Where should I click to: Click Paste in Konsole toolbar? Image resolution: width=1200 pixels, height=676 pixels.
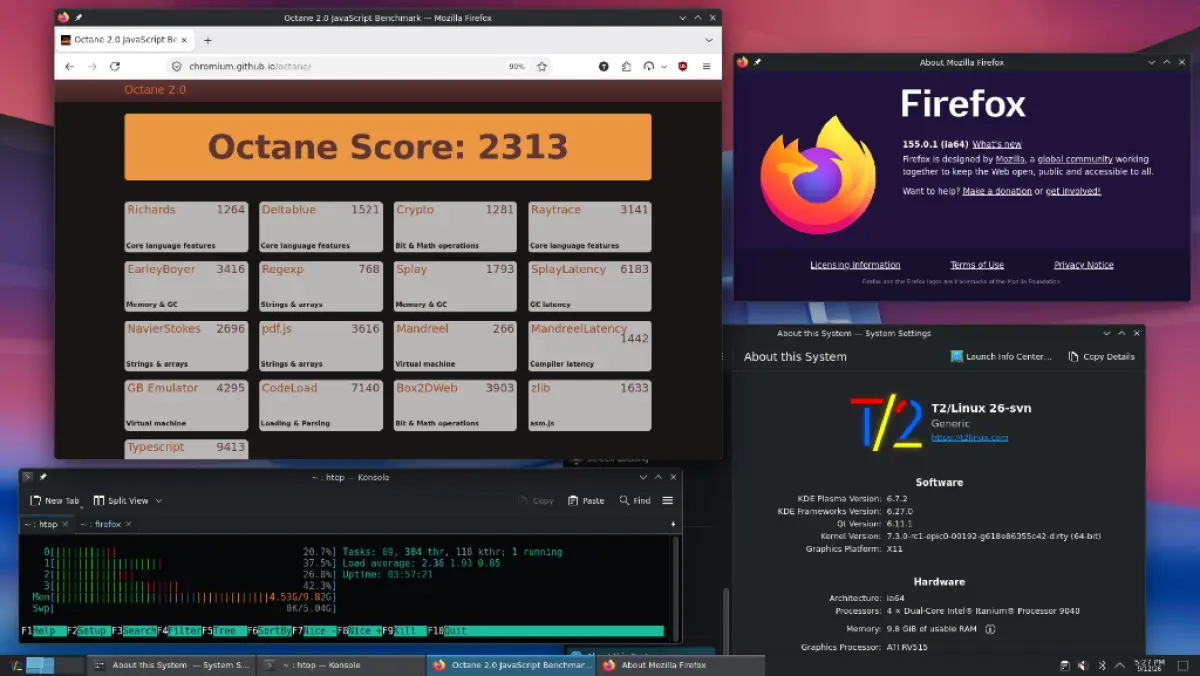(586, 501)
